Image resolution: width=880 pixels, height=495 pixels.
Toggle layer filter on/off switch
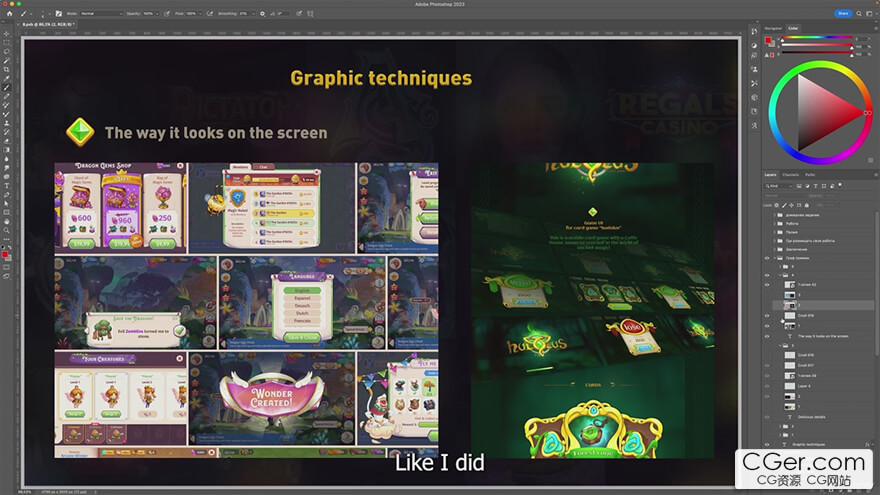840,185
